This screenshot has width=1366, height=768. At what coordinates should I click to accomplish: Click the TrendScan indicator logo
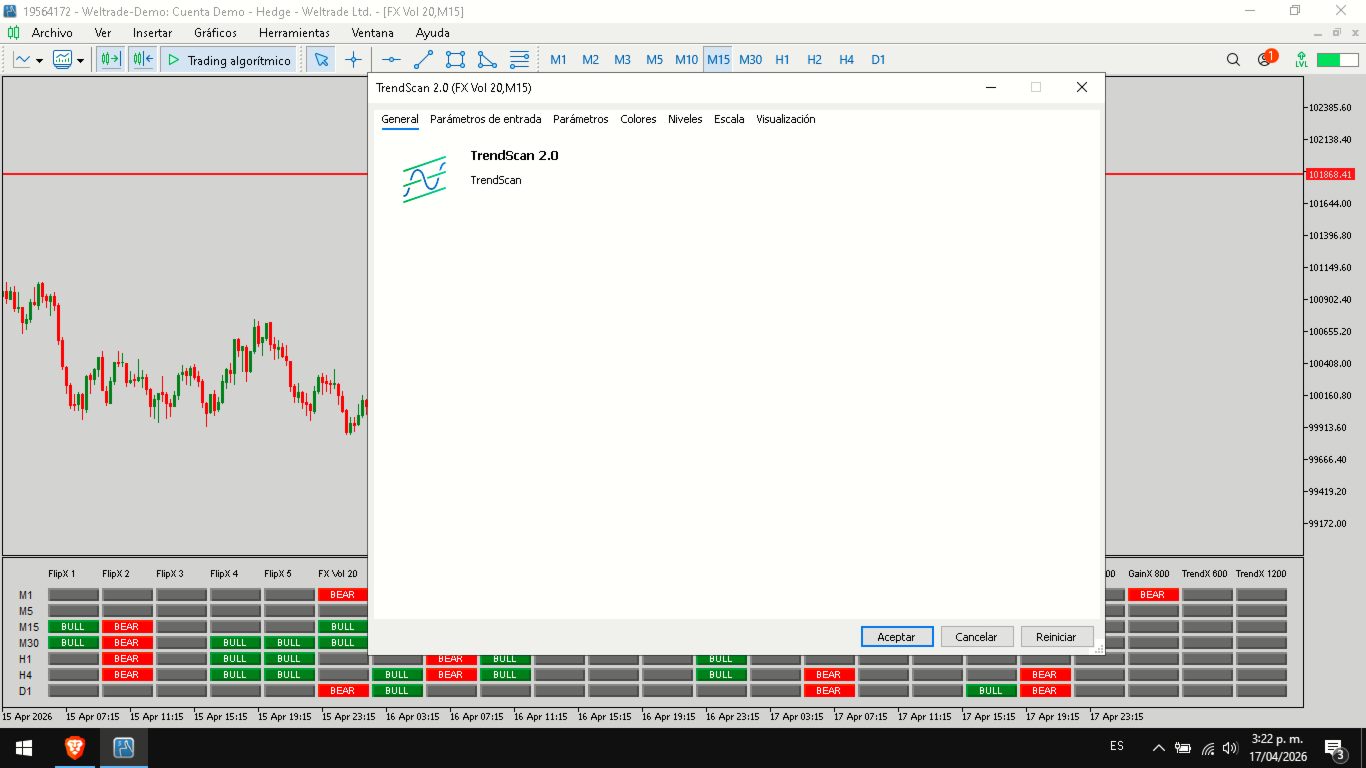coord(424,180)
